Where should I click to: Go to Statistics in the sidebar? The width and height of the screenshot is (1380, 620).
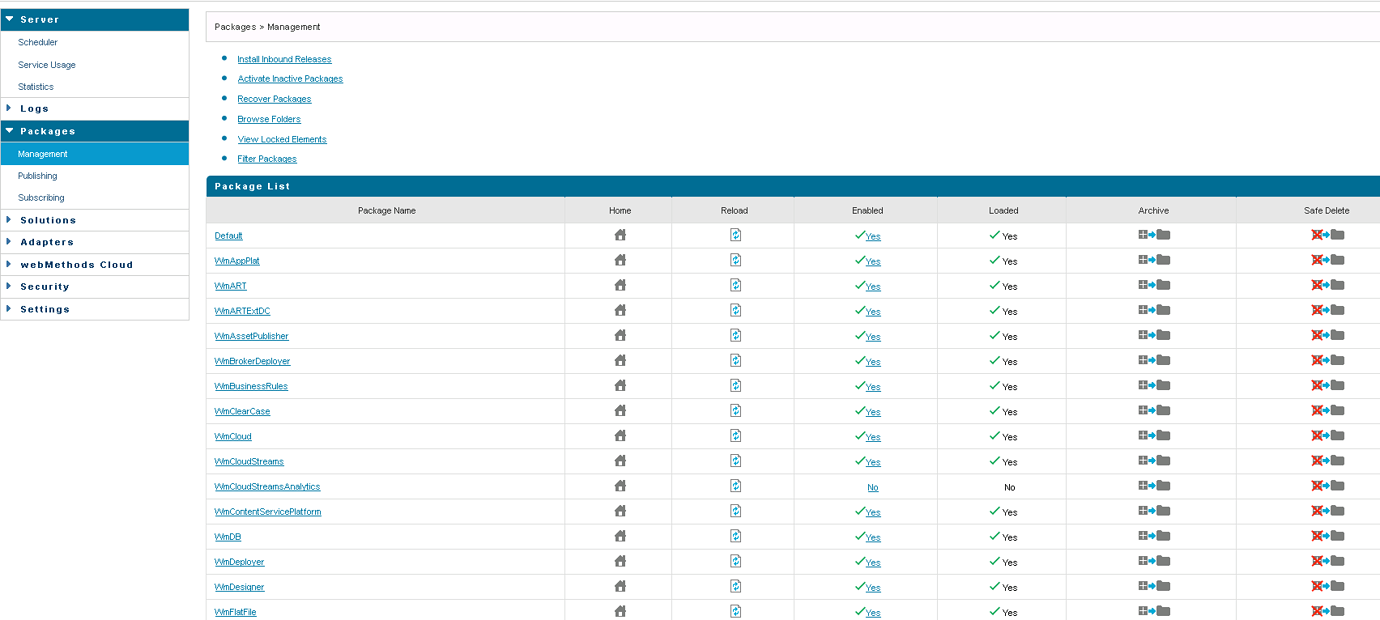36,87
